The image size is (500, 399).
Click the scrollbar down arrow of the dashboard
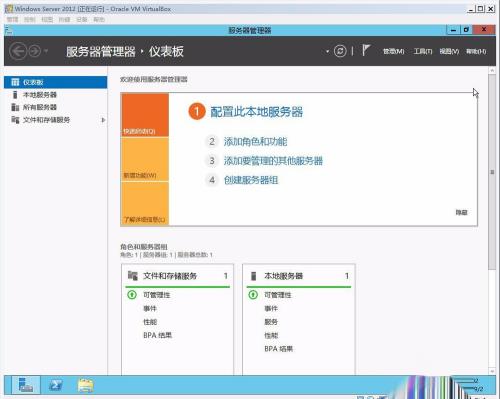[x=492, y=371]
